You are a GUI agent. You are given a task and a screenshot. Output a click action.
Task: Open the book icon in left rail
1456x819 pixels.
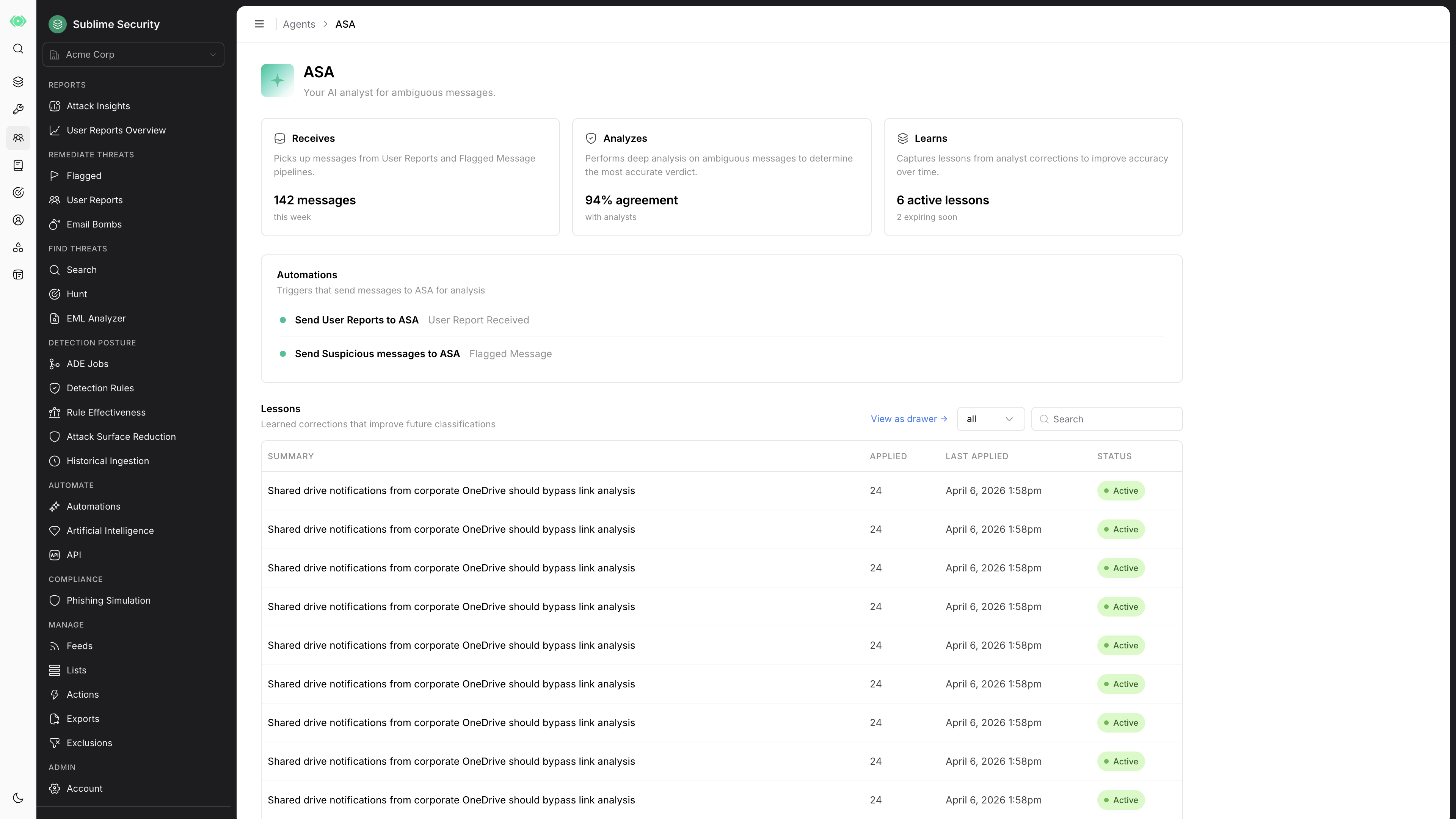click(x=18, y=165)
